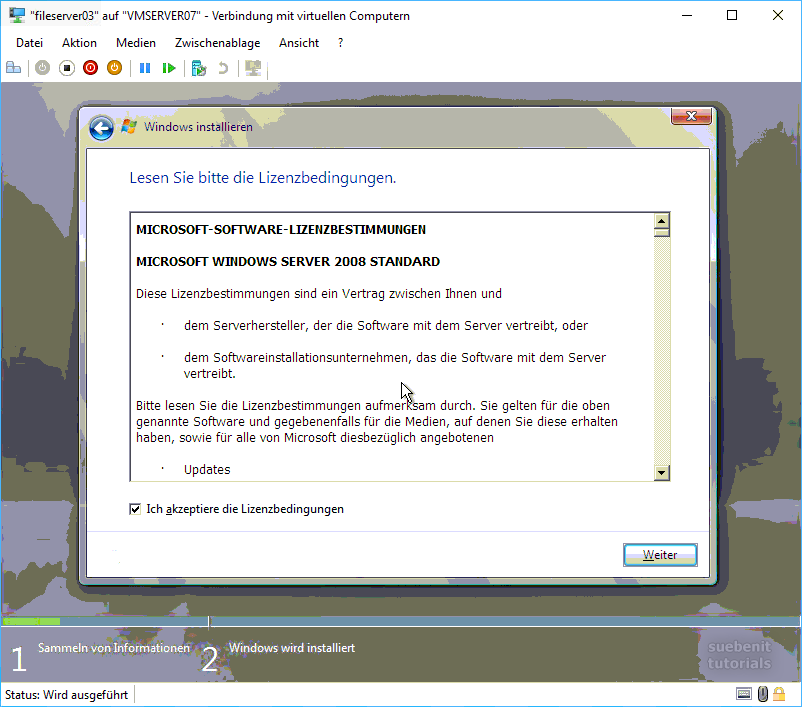The width and height of the screenshot is (802, 707).
Task: Click the orange Save state icon
Action: coord(115,68)
